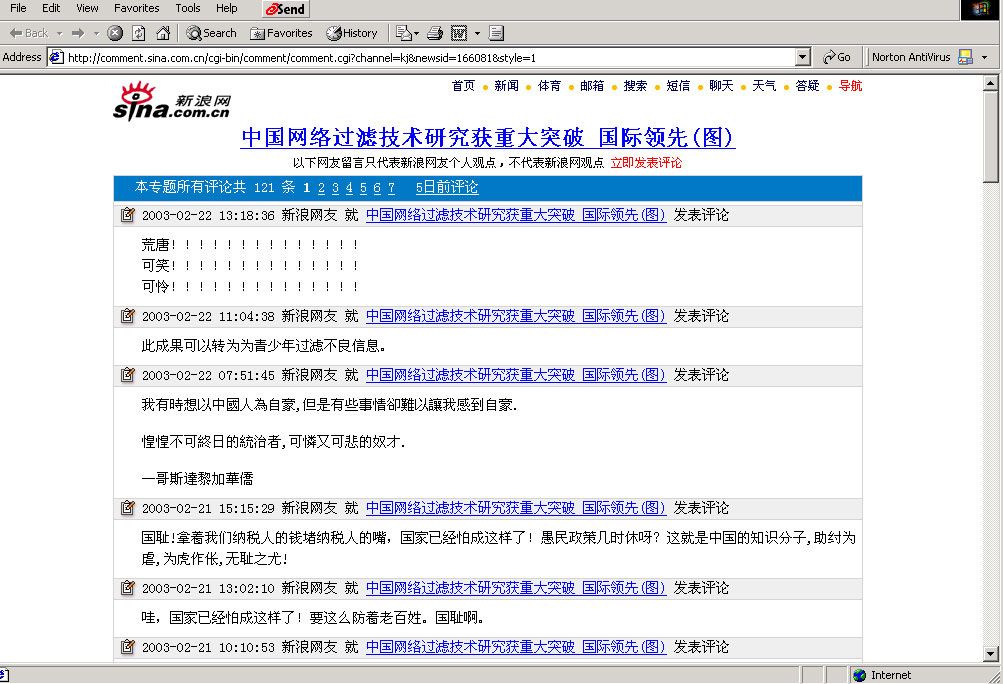The height and width of the screenshot is (684, 1003).
Task: Open the Back button history dropdown arrow
Action: point(58,33)
